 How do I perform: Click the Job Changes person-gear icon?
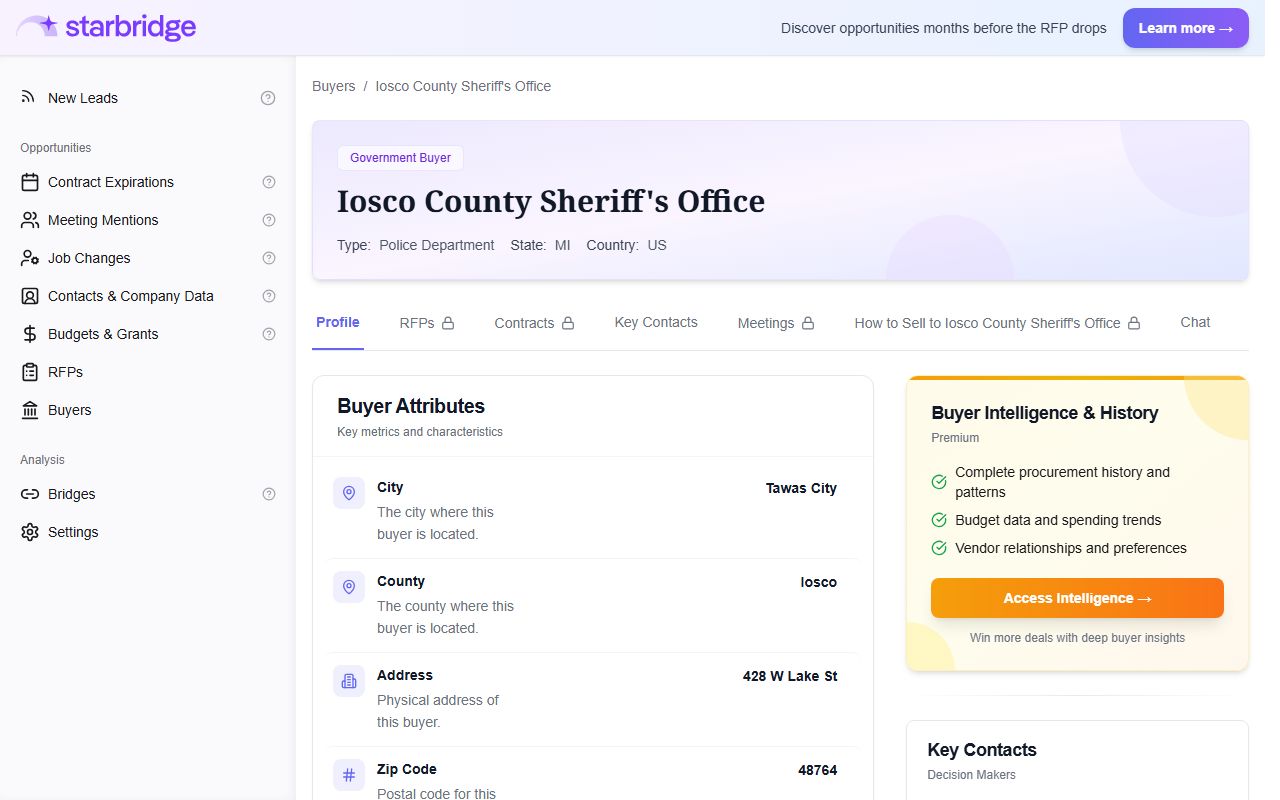30,258
